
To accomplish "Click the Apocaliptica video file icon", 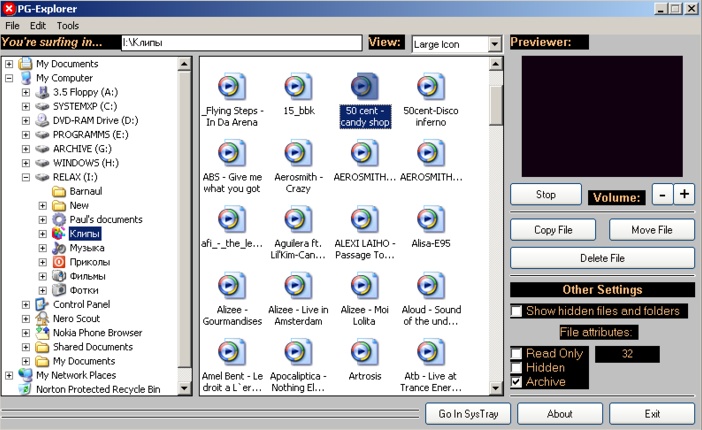I will [x=297, y=352].
